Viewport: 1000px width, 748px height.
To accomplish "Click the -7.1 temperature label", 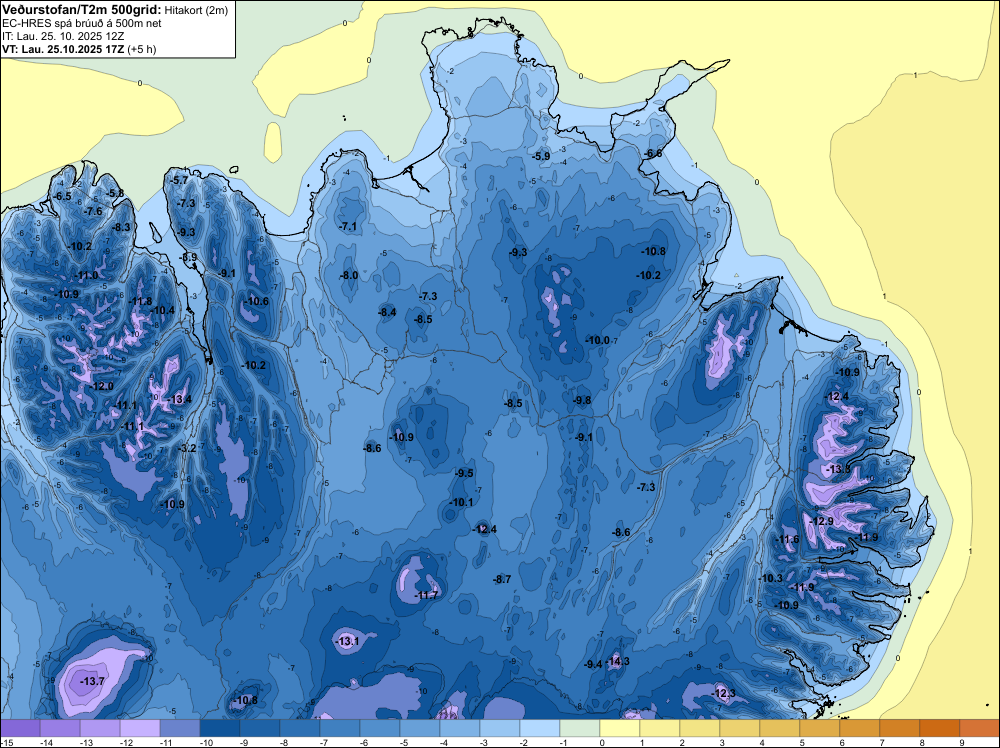I will [x=348, y=226].
